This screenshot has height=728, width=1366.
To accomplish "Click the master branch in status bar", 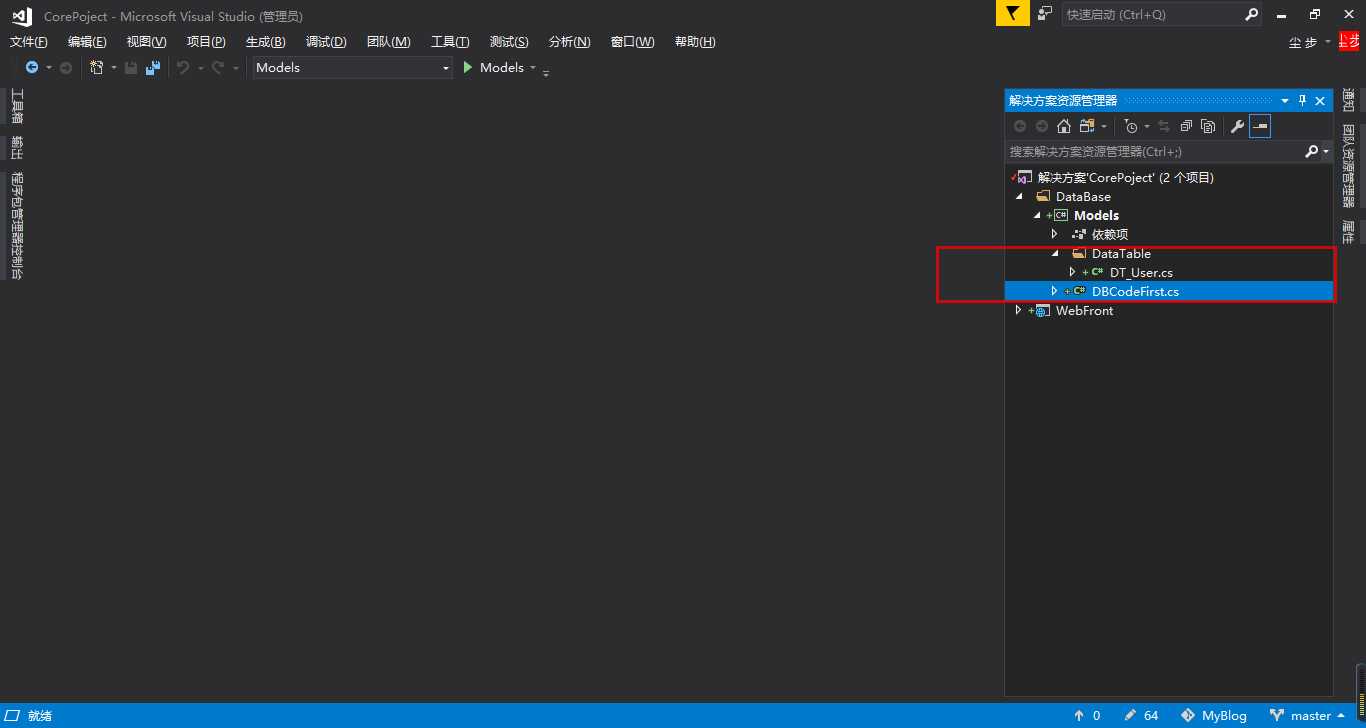I will (1308, 716).
